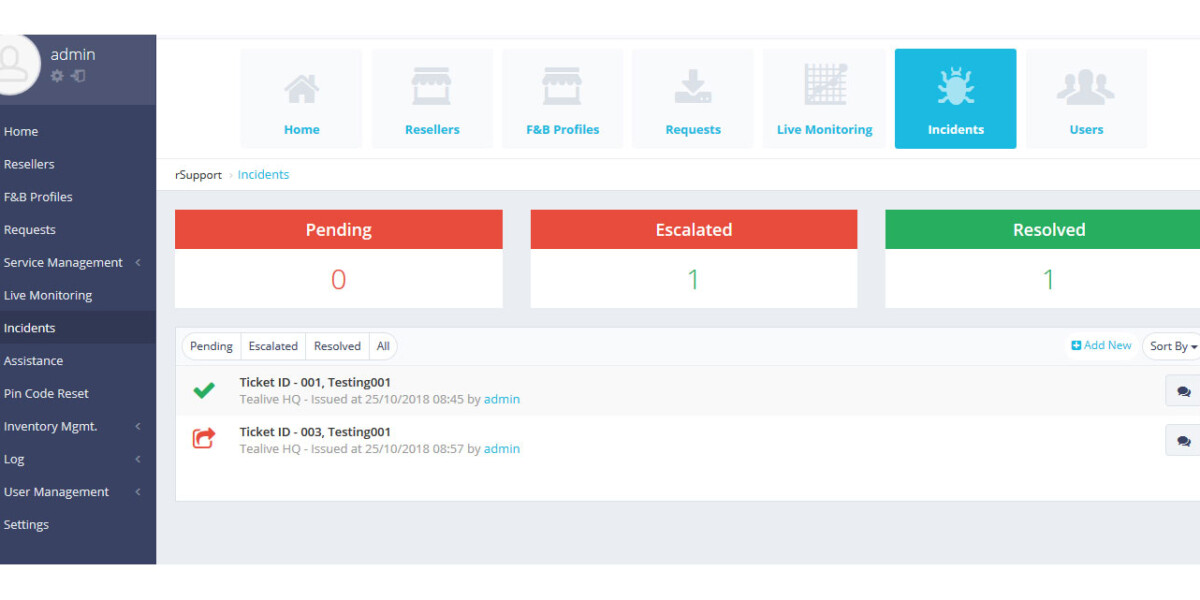
Task: Open the Sort By dropdown
Action: tap(1172, 346)
